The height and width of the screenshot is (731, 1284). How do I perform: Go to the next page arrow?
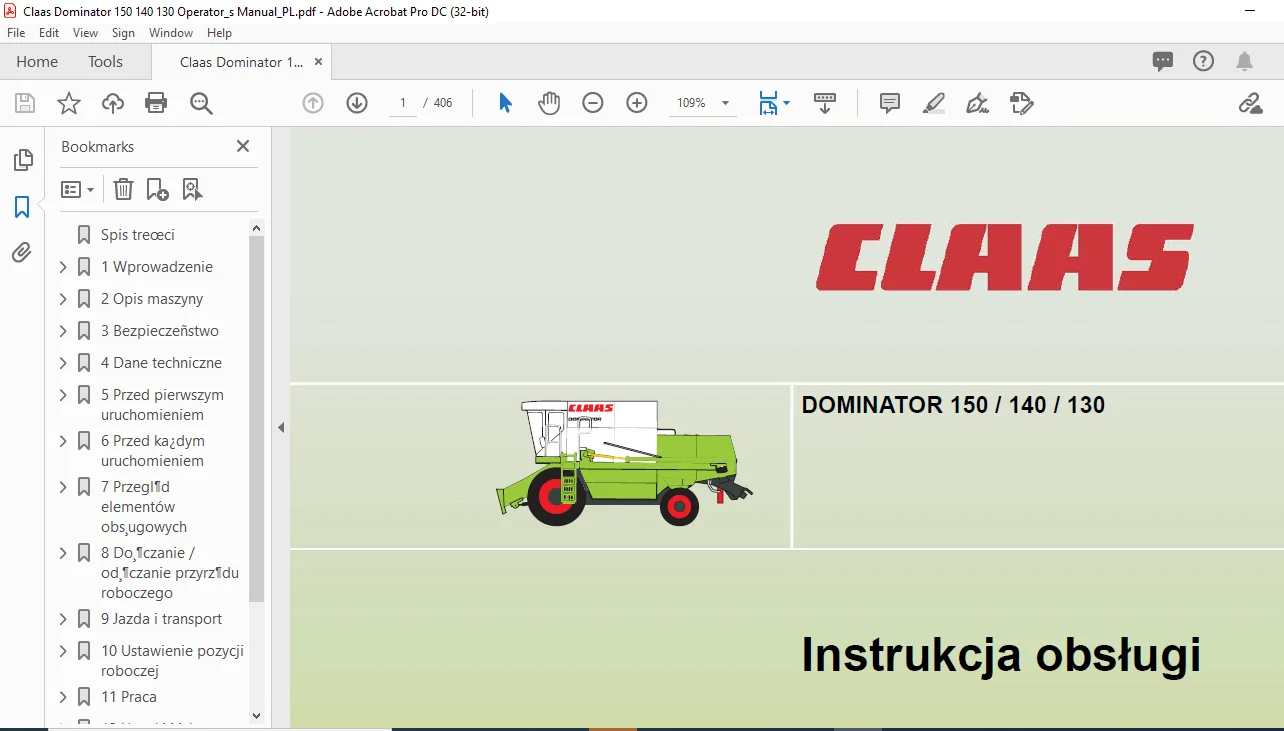(x=357, y=103)
